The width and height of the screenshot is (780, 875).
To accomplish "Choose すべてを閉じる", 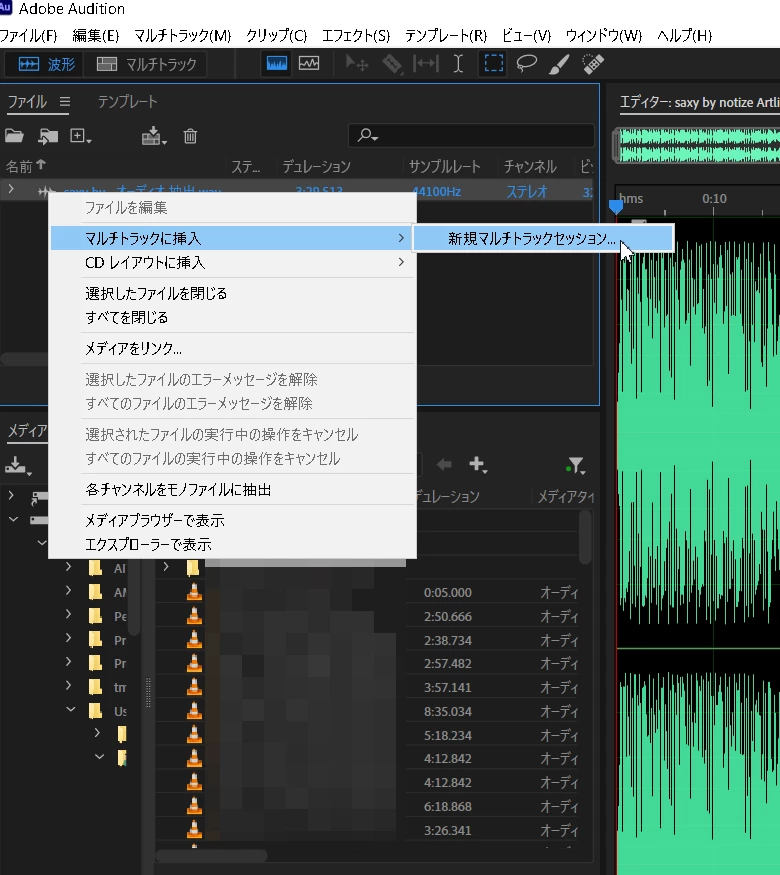I will pos(232,318).
